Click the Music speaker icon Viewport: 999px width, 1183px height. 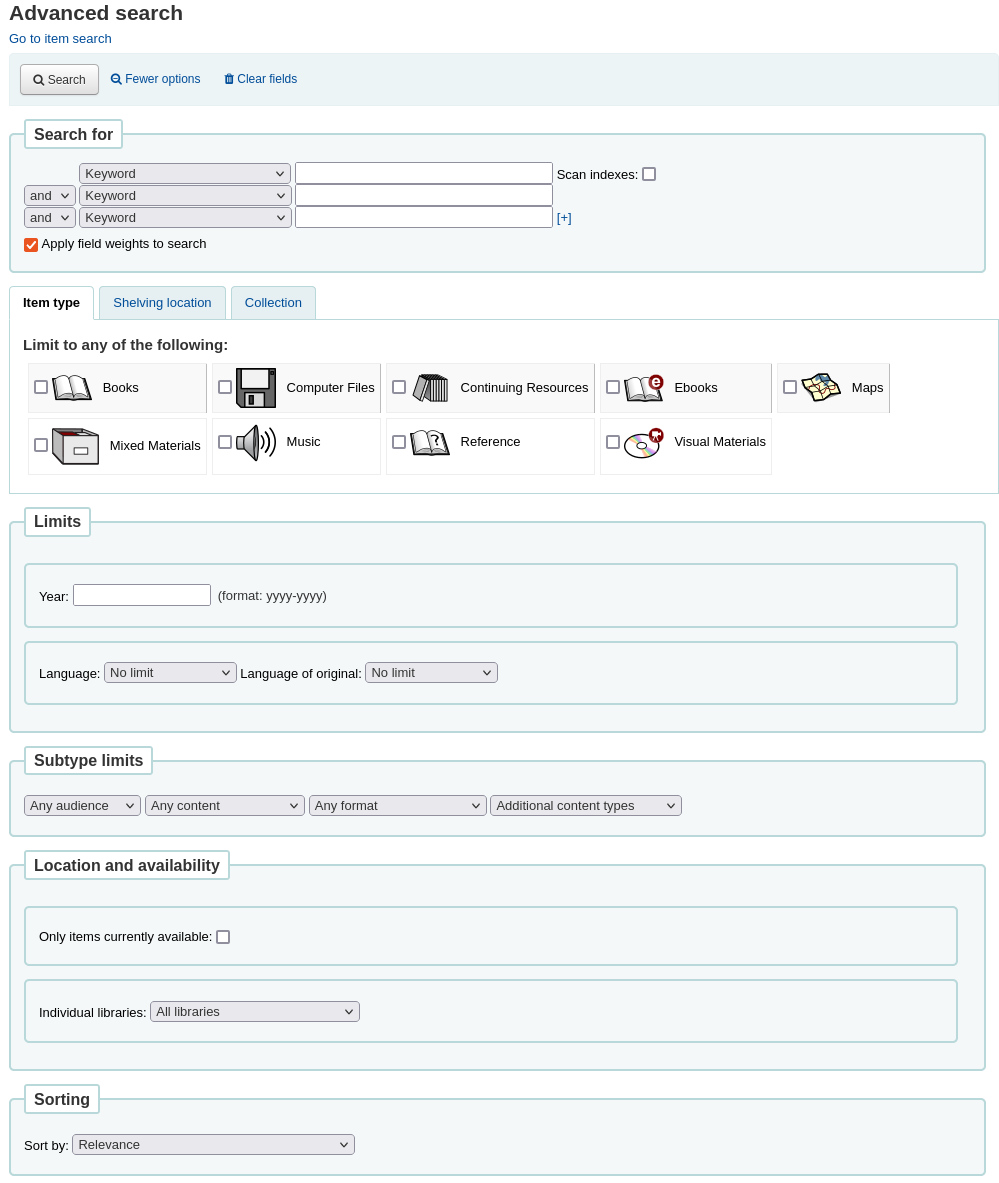point(256,442)
